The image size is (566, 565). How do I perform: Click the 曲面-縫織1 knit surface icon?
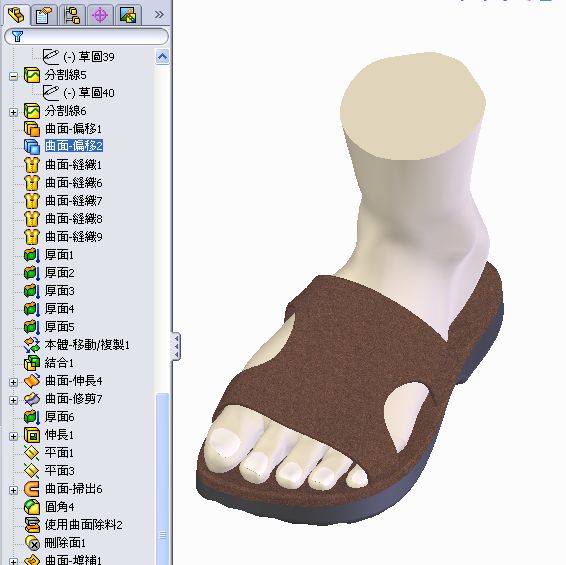point(32,165)
